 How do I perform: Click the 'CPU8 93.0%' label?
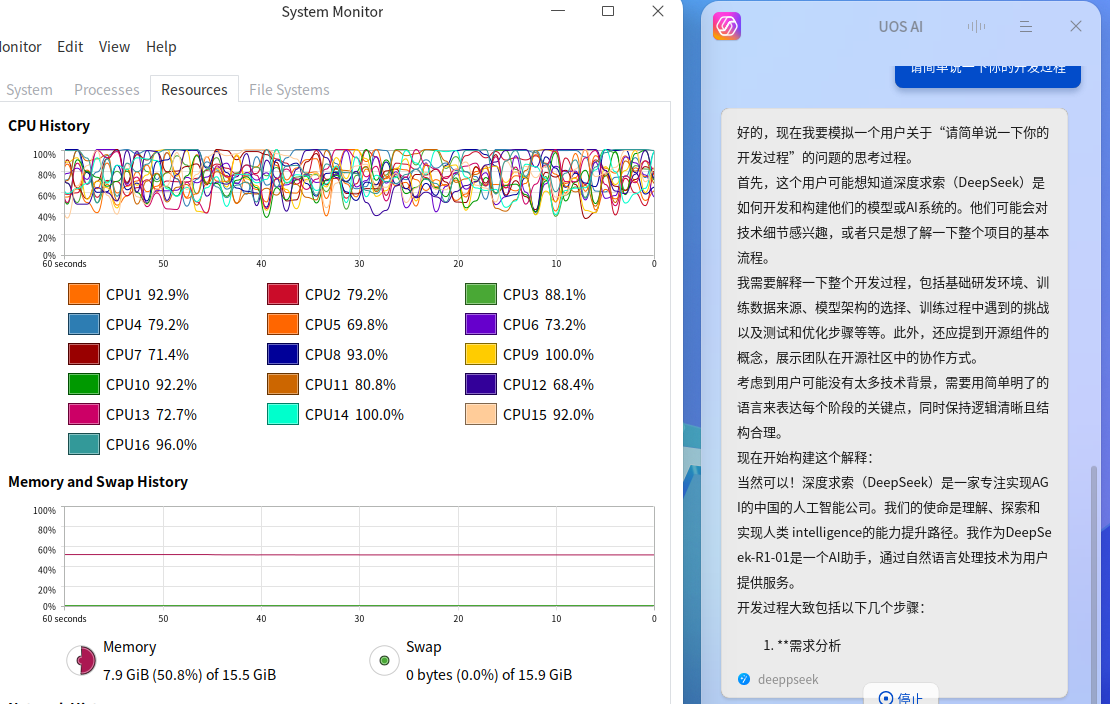point(346,354)
